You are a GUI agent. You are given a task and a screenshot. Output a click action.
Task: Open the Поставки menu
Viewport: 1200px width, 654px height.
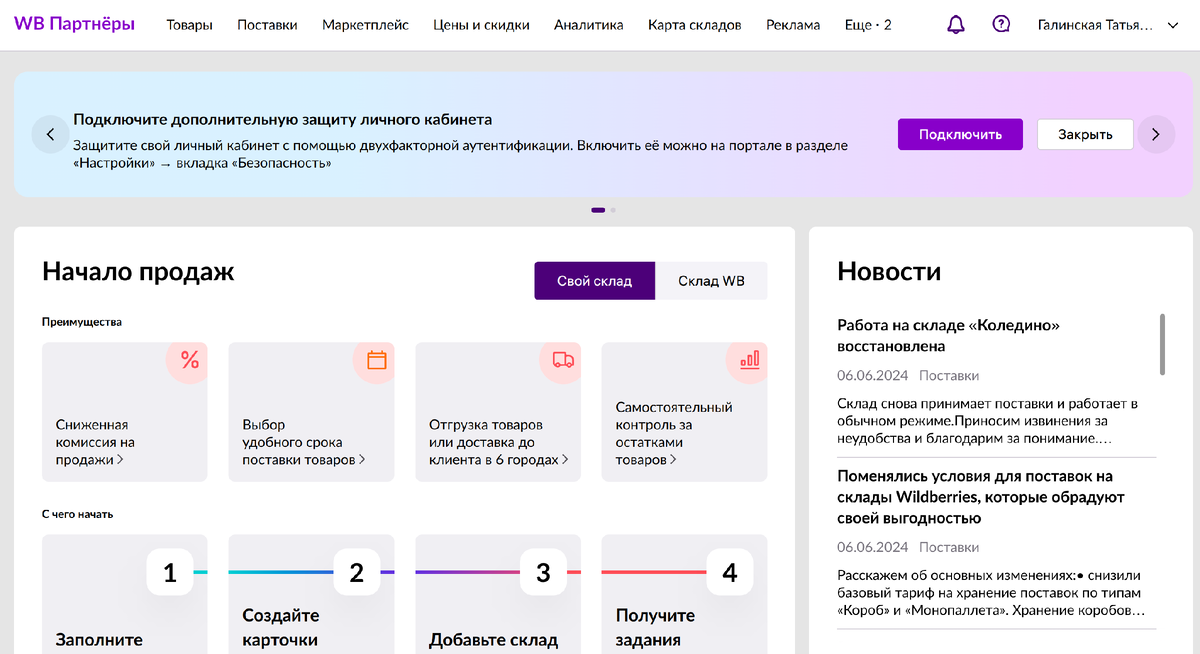(x=267, y=25)
